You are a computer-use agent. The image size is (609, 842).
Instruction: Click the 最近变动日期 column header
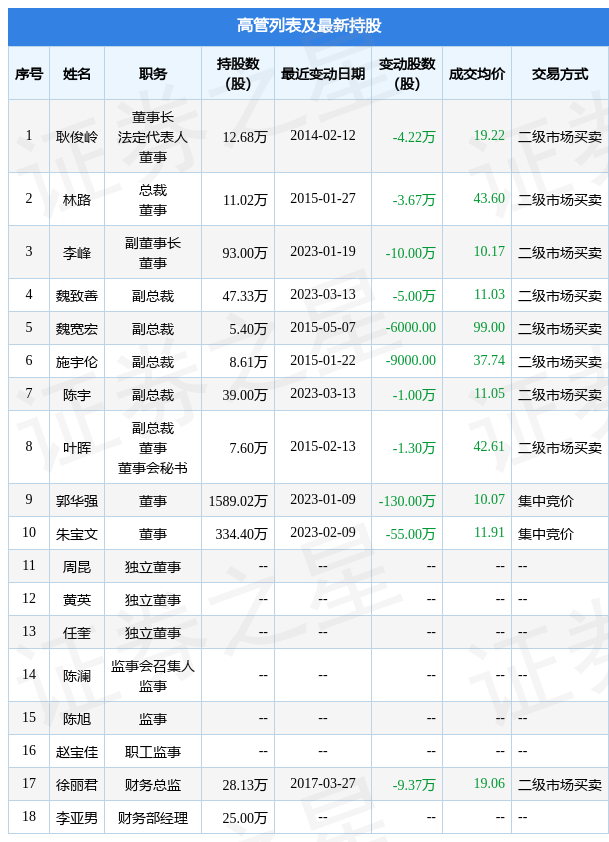tap(323, 74)
